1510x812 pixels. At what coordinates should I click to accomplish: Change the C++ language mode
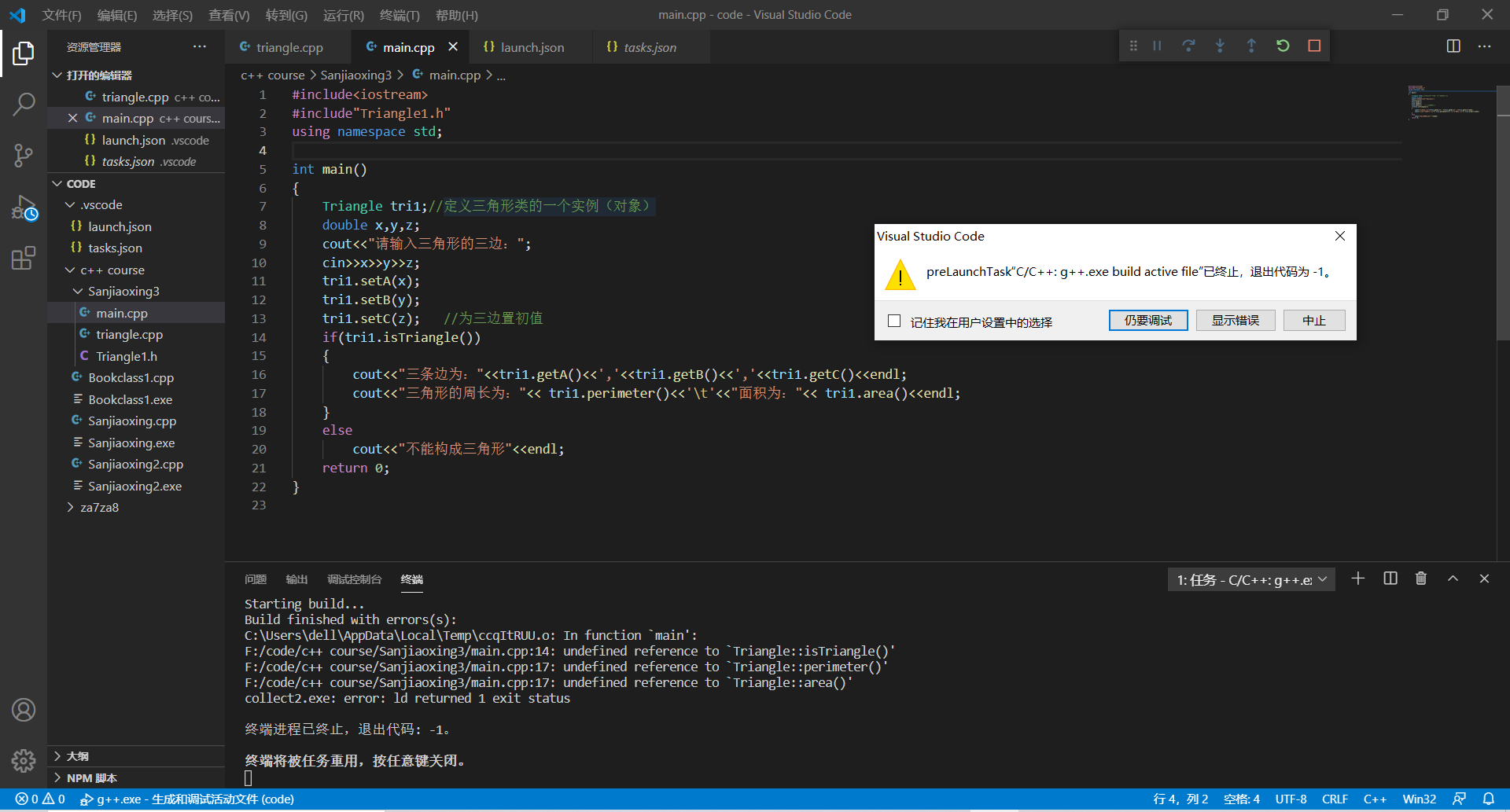pyautogui.click(x=1374, y=799)
